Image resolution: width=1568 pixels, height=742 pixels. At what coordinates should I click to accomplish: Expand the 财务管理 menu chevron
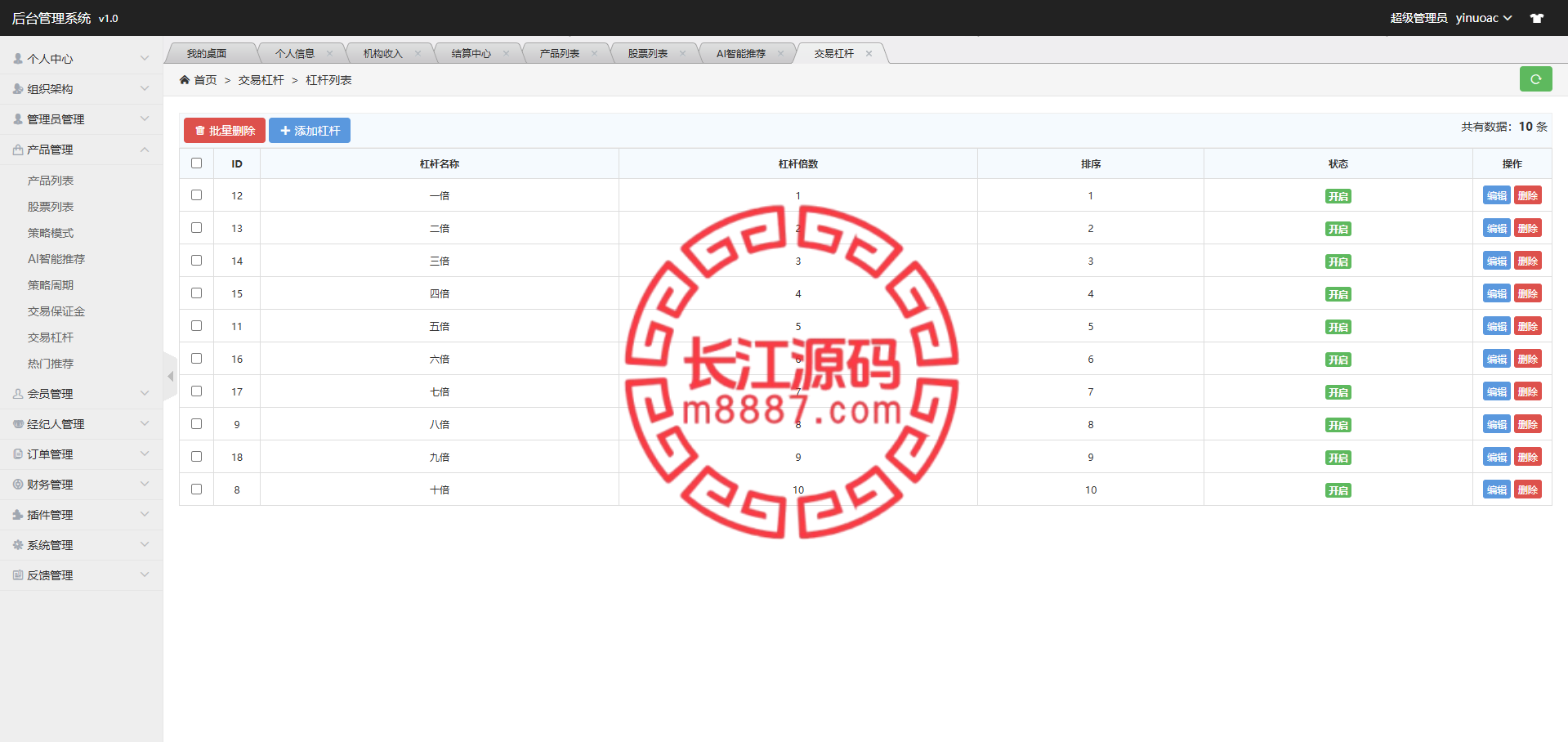145,484
